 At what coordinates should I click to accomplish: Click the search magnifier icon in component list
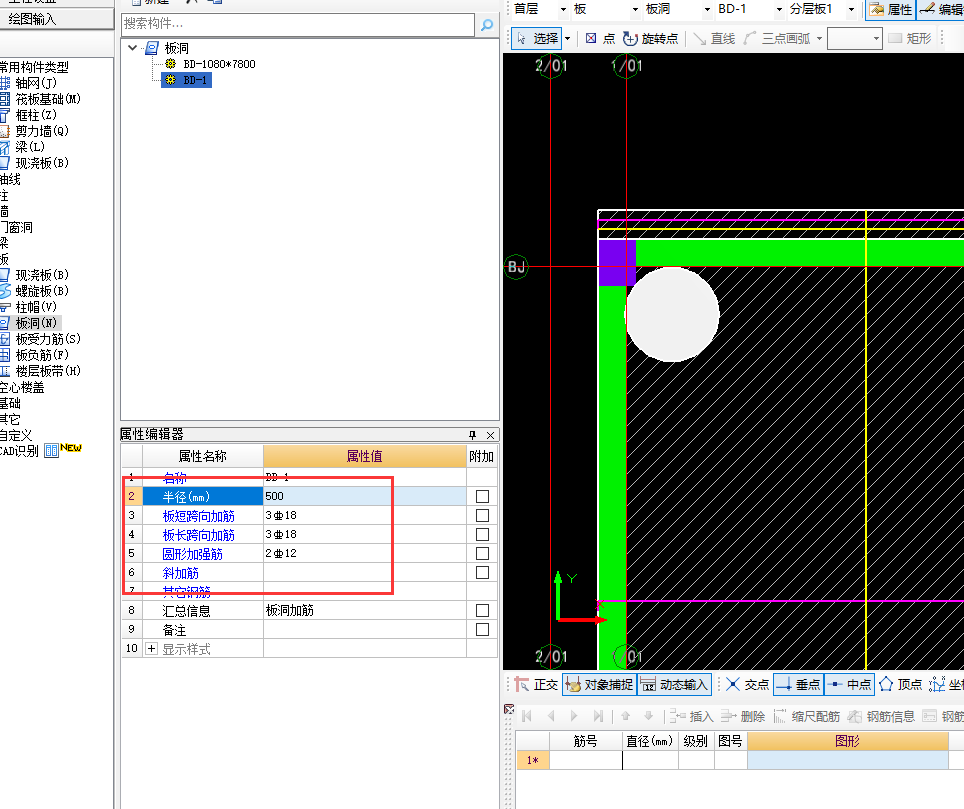487,25
